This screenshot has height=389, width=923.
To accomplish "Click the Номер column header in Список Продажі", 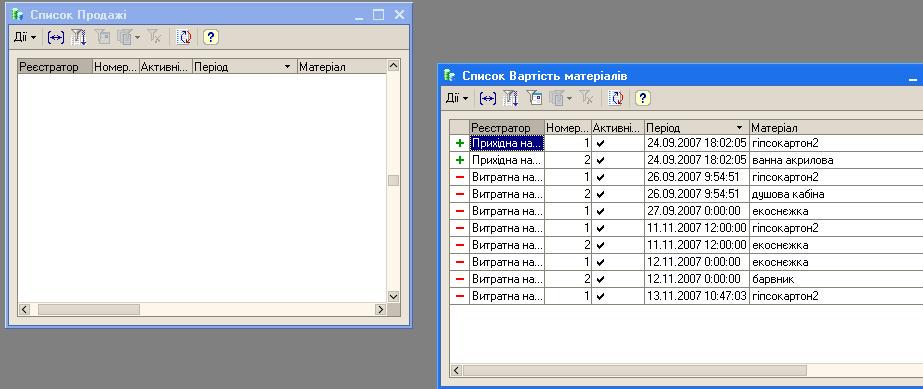I will click(116, 67).
